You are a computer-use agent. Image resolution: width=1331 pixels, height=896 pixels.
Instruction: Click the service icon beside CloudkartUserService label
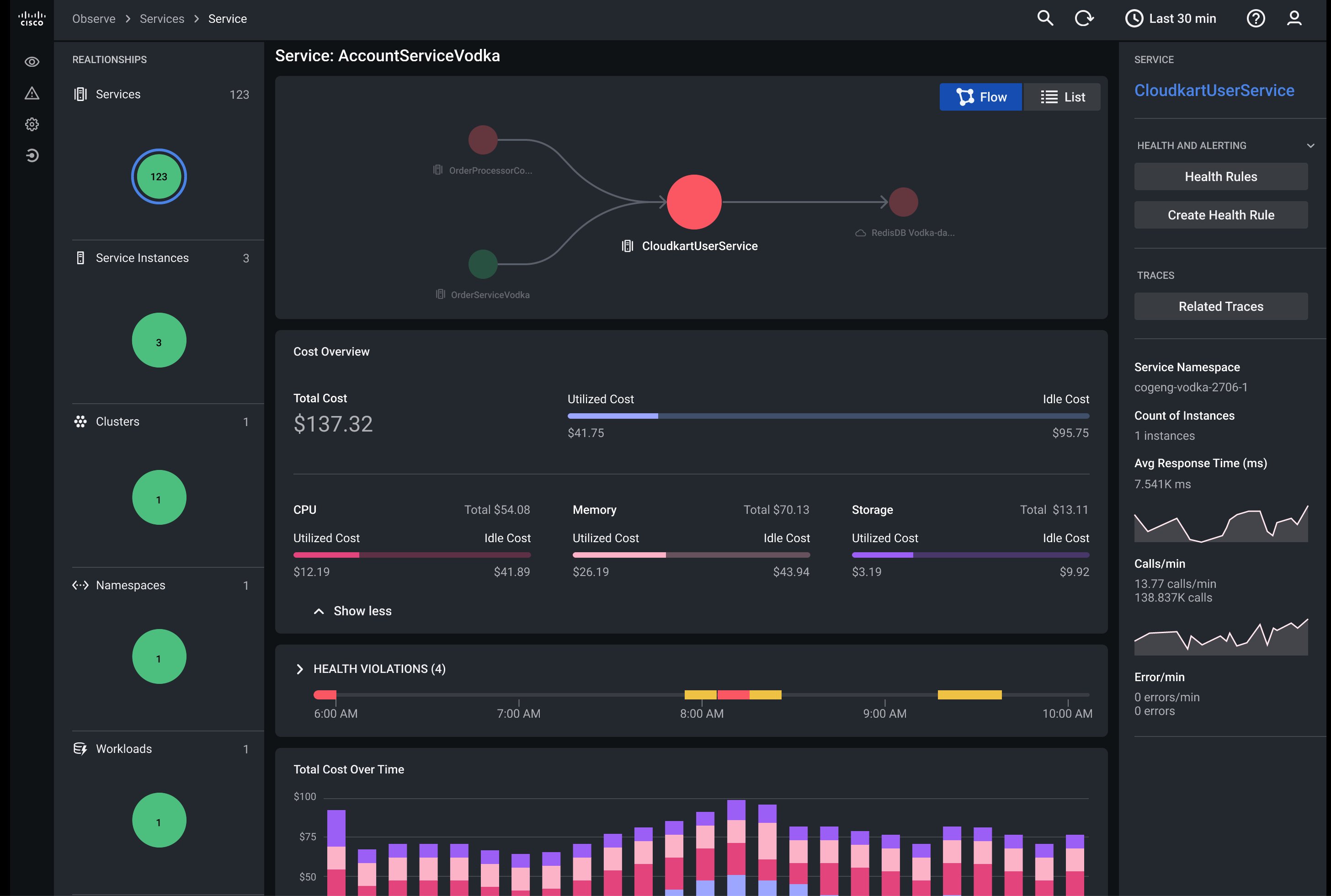627,246
